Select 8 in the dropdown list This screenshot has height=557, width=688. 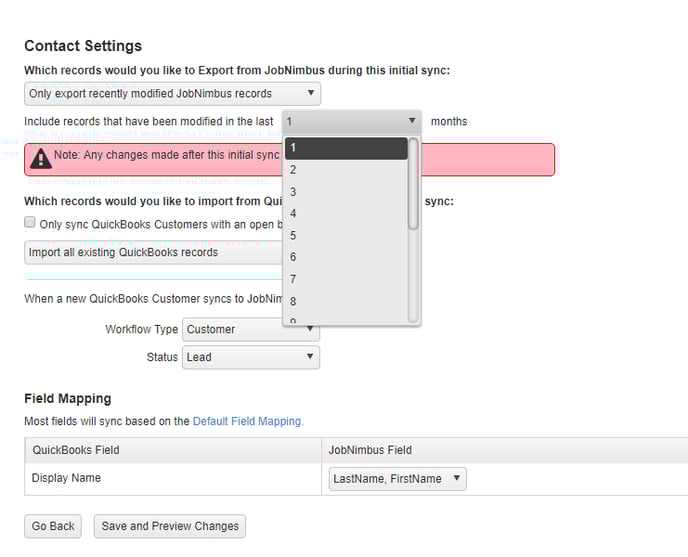coord(346,301)
